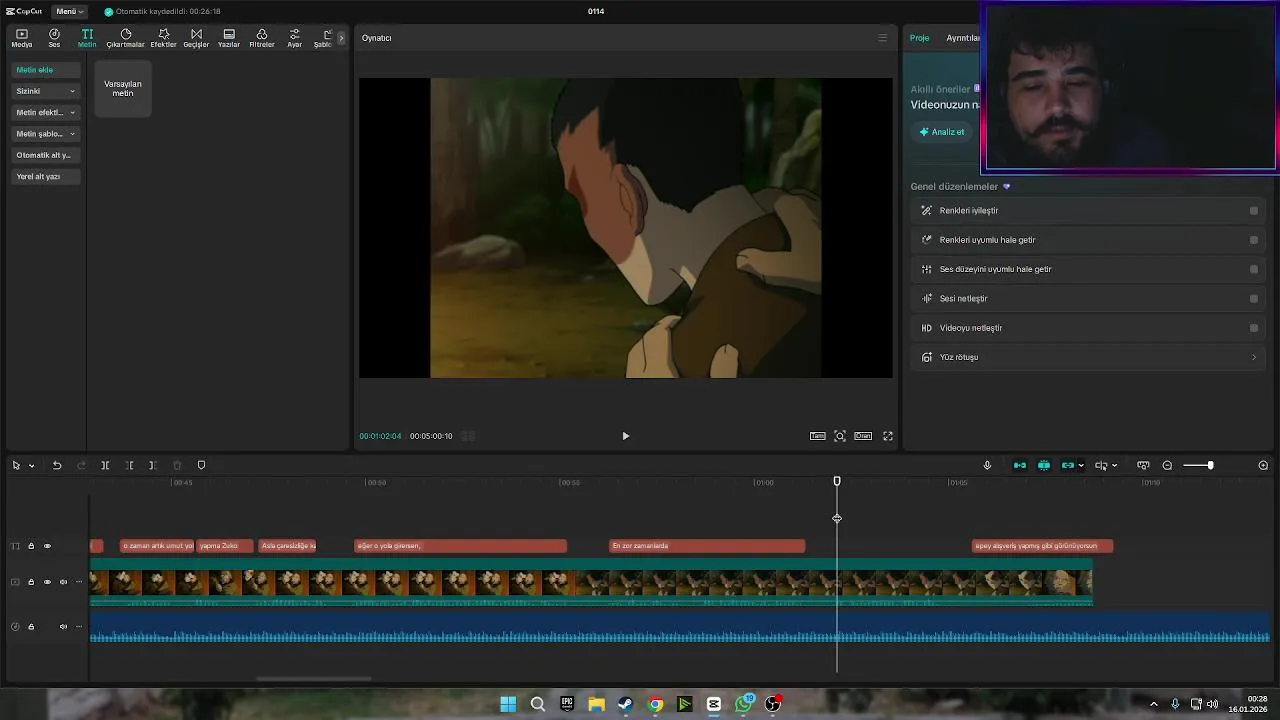Image resolution: width=1280 pixels, height=720 pixels.
Task: Click the microphone record voiceover icon
Action: tap(987, 465)
